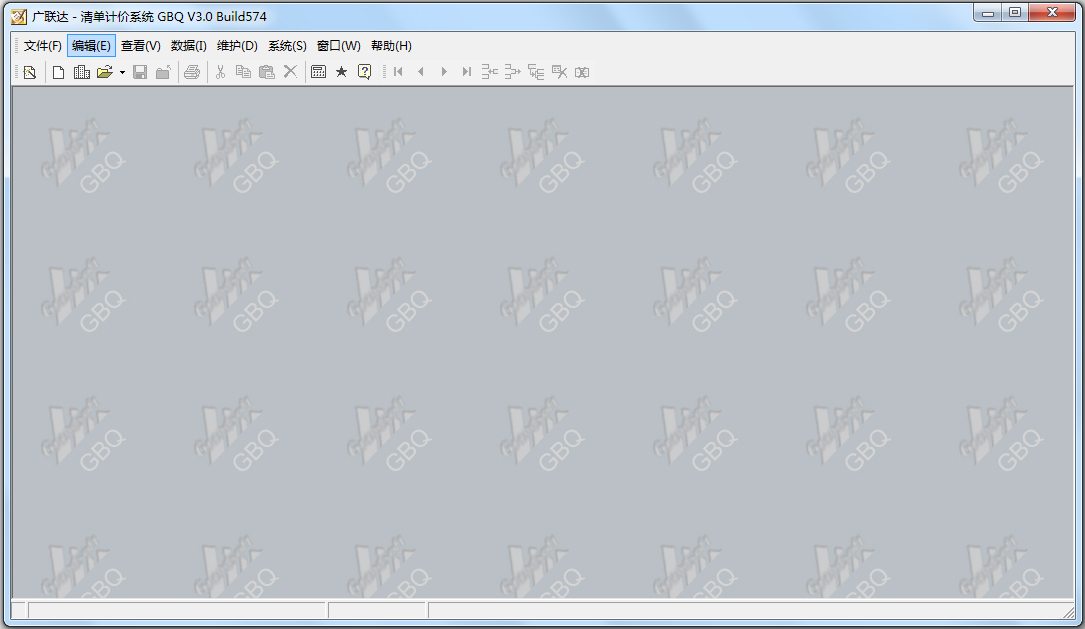Image resolution: width=1085 pixels, height=629 pixels.
Task: Open the 数据(I) menu
Action: [188, 46]
